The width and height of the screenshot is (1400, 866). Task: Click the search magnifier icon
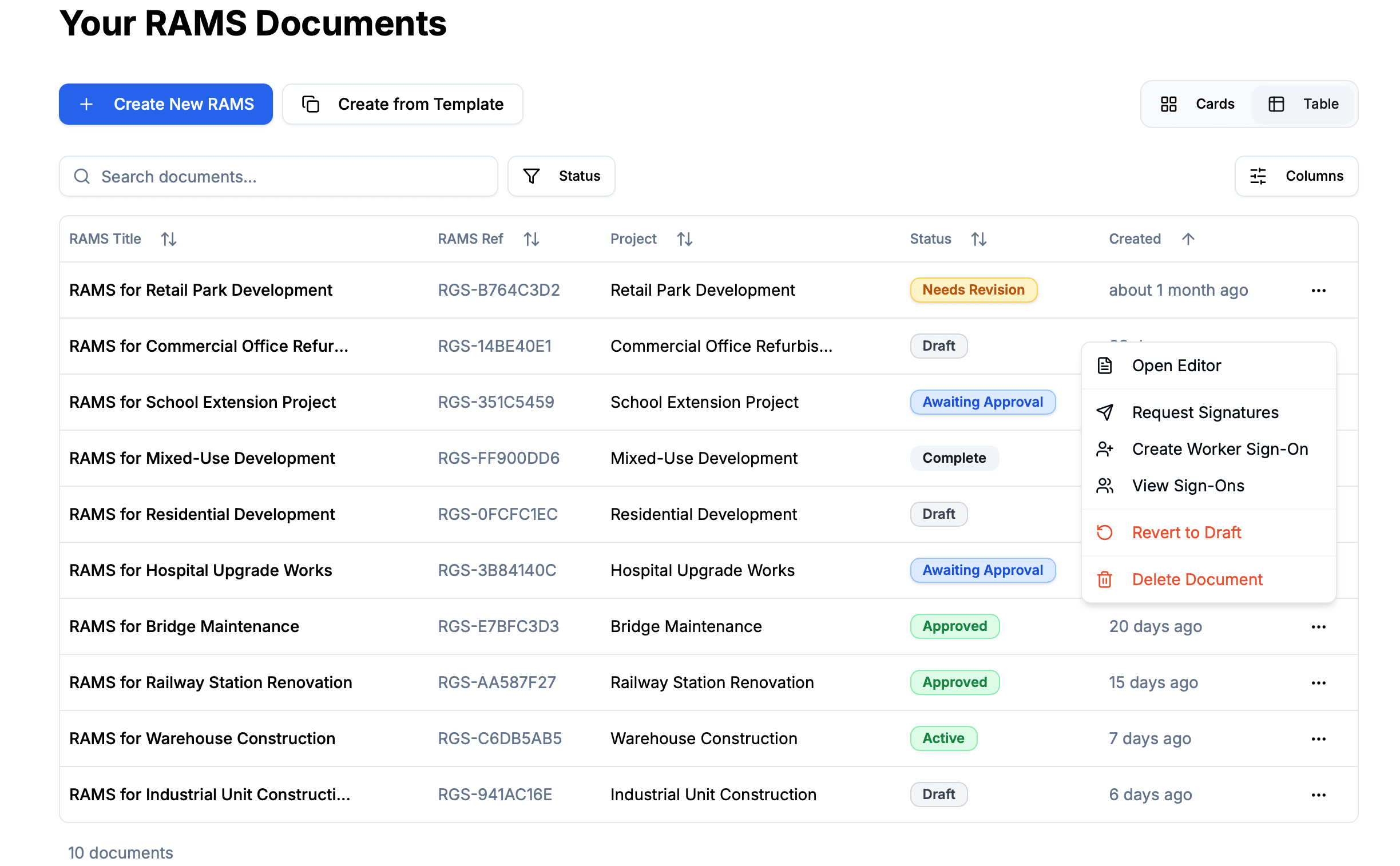click(x=82, y=176)
